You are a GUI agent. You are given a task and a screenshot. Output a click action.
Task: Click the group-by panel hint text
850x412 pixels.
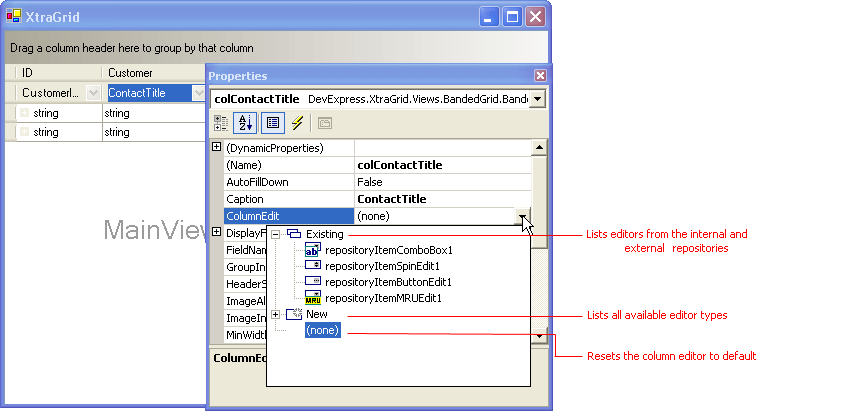pyautogui.click(x=132, y=48)
